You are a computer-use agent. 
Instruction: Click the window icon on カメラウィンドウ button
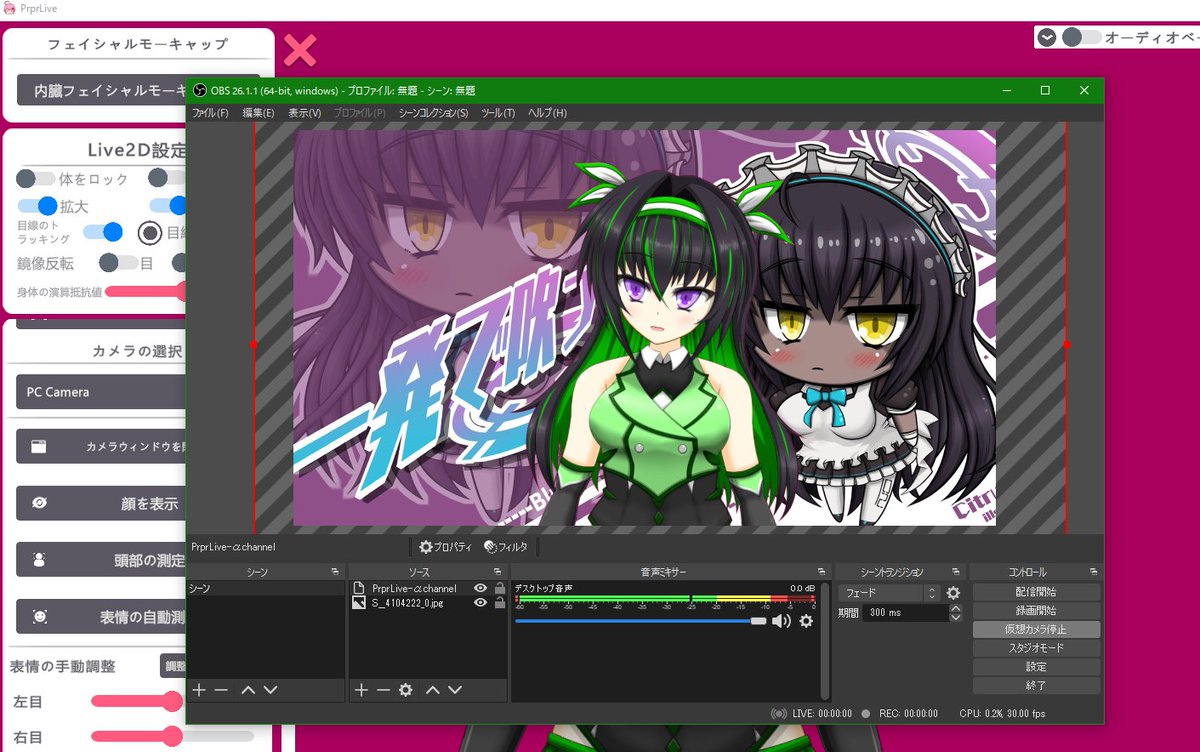tap(38, 446)
